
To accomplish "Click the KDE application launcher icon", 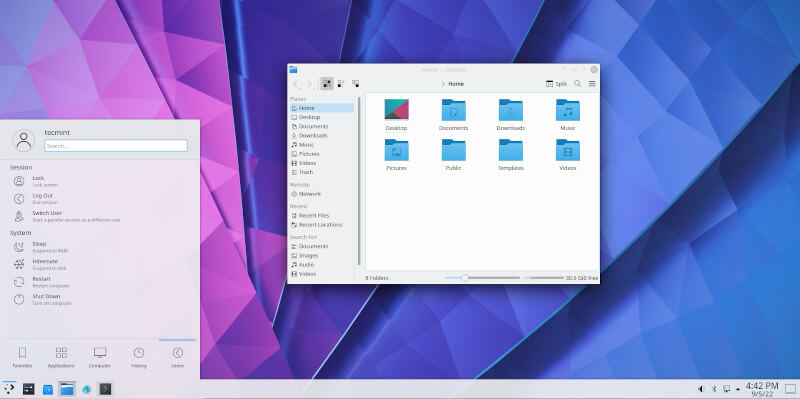I will 9,389.
